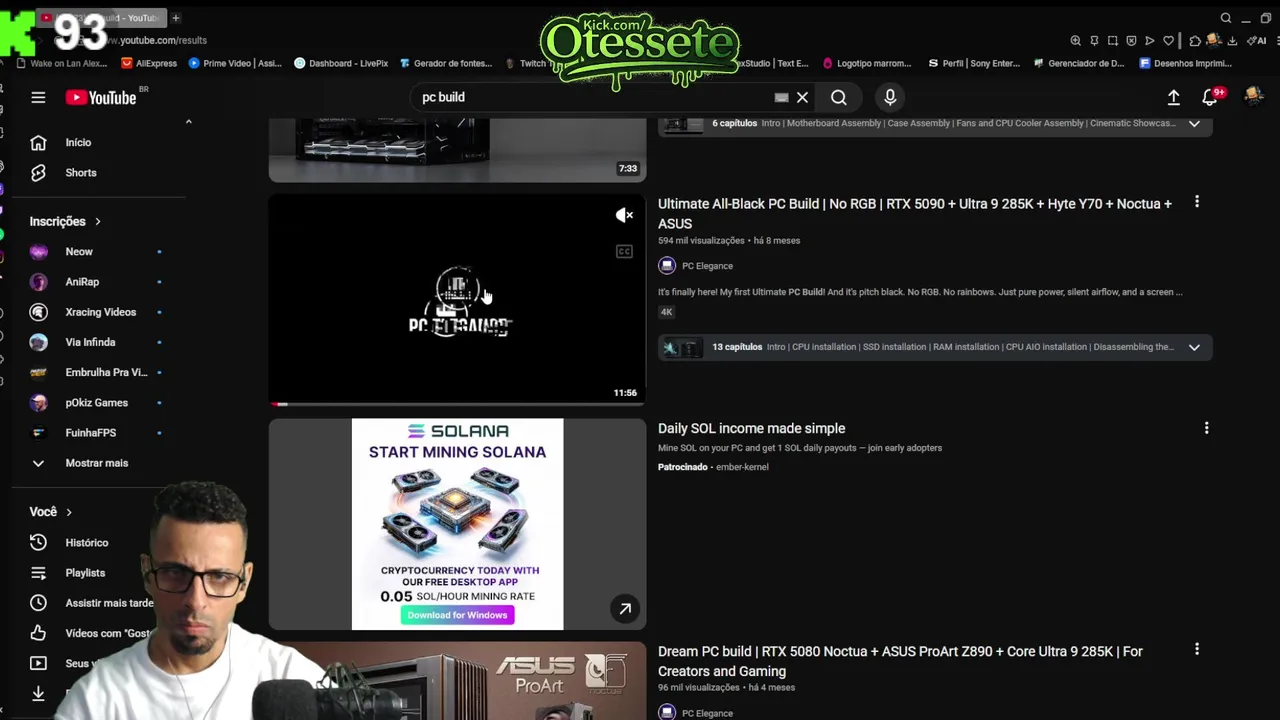Toggle captions on the video preview

(x=624, y=251)
